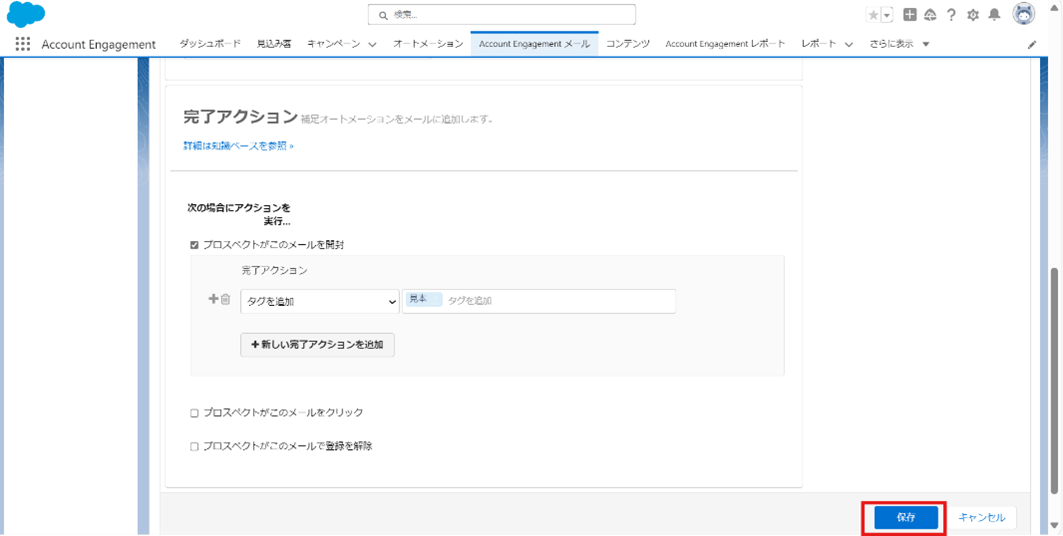Open the Account Engagement レポート tab
The width and height of the screenshot is (1063, 536).
[x=725, y=44]
